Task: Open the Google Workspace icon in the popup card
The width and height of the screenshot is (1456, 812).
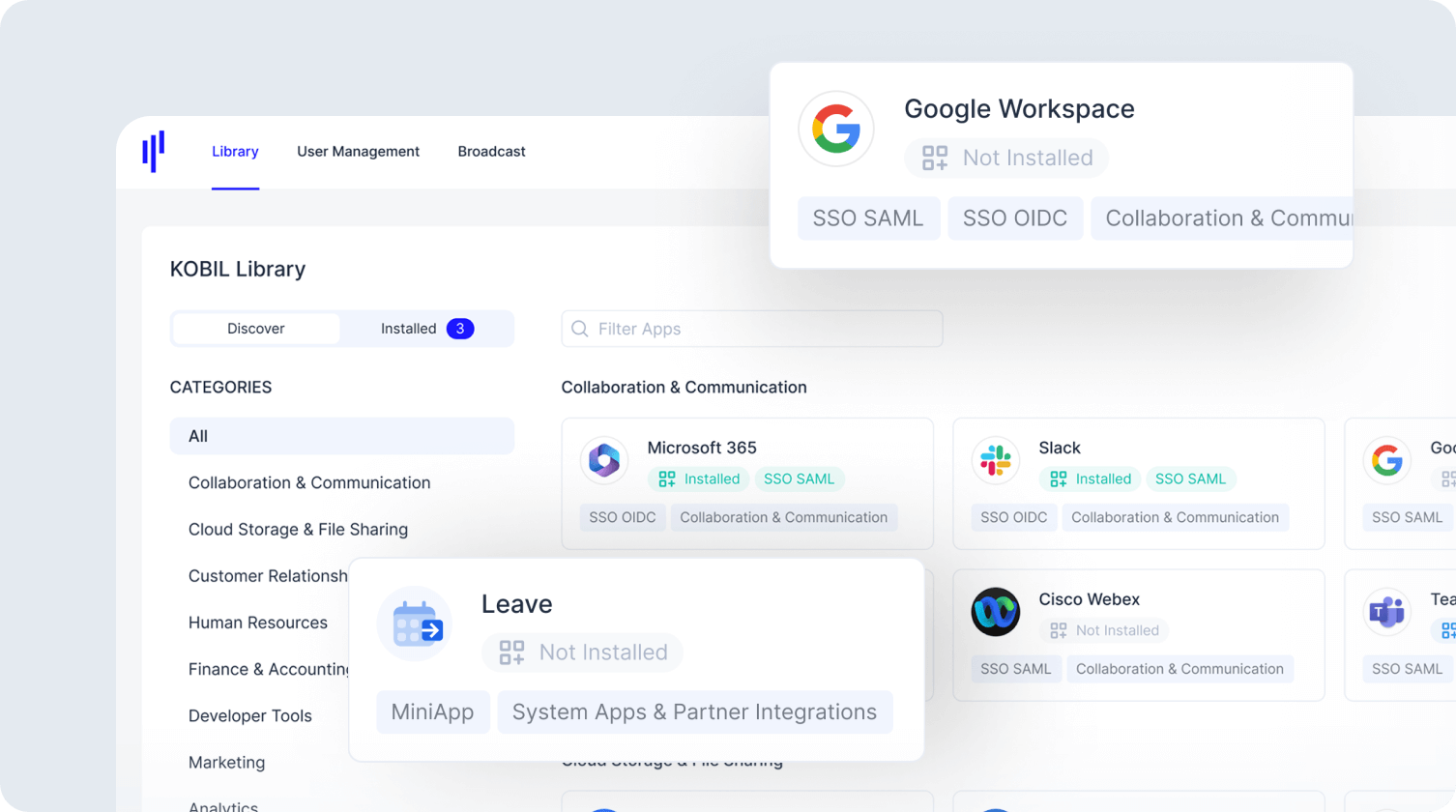Action: pyautogui.click(x=835, y=129)
